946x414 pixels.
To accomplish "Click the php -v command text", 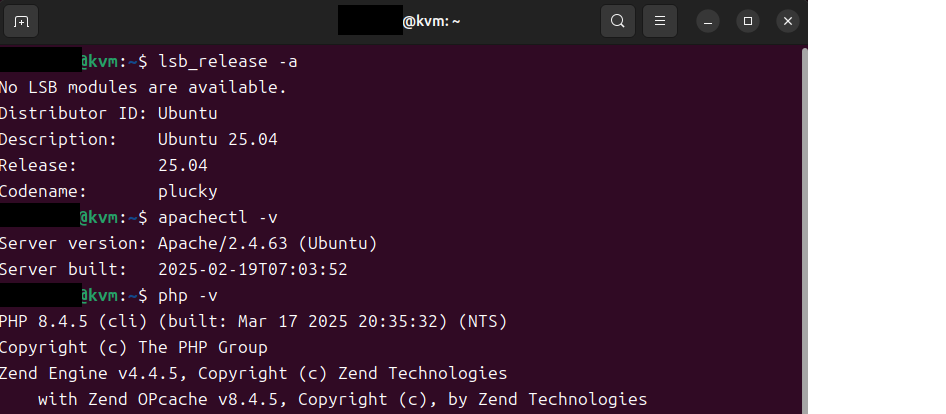I will coord(188,295).
